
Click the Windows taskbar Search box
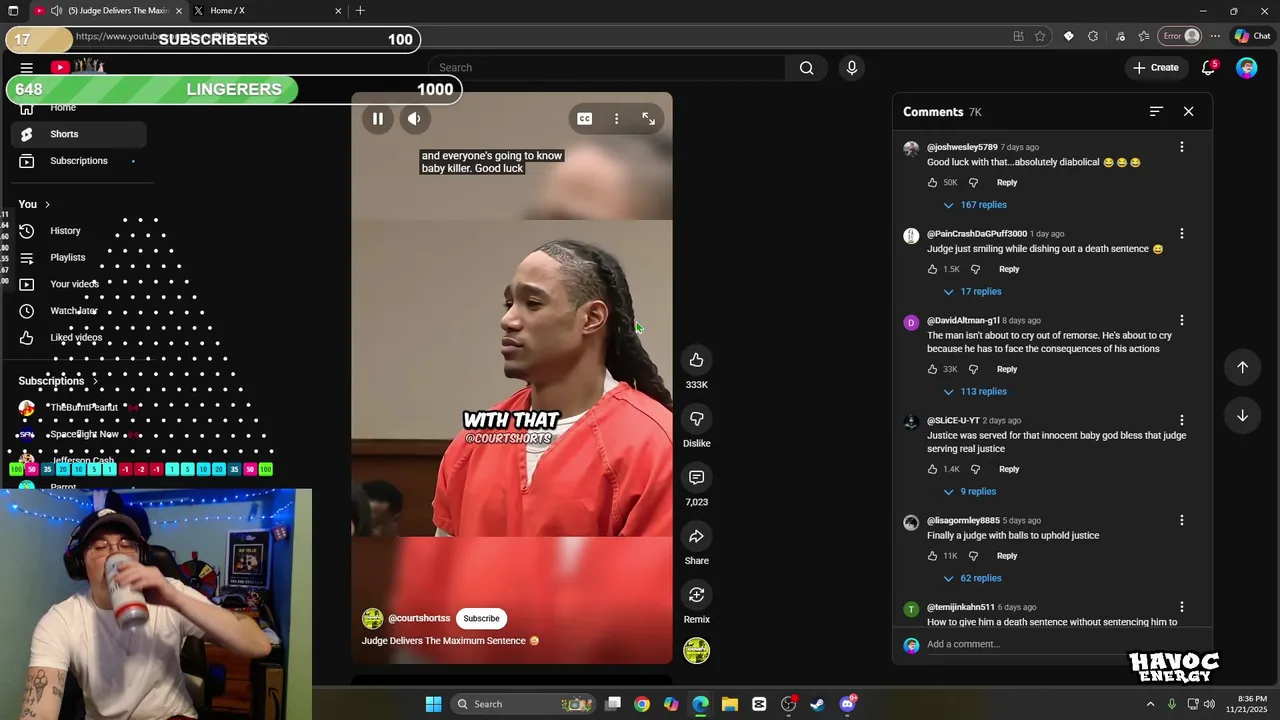tap(522, 704)
